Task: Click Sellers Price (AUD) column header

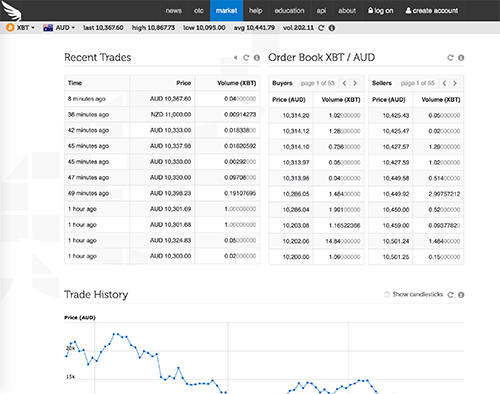Action: (x=389, y=100)
